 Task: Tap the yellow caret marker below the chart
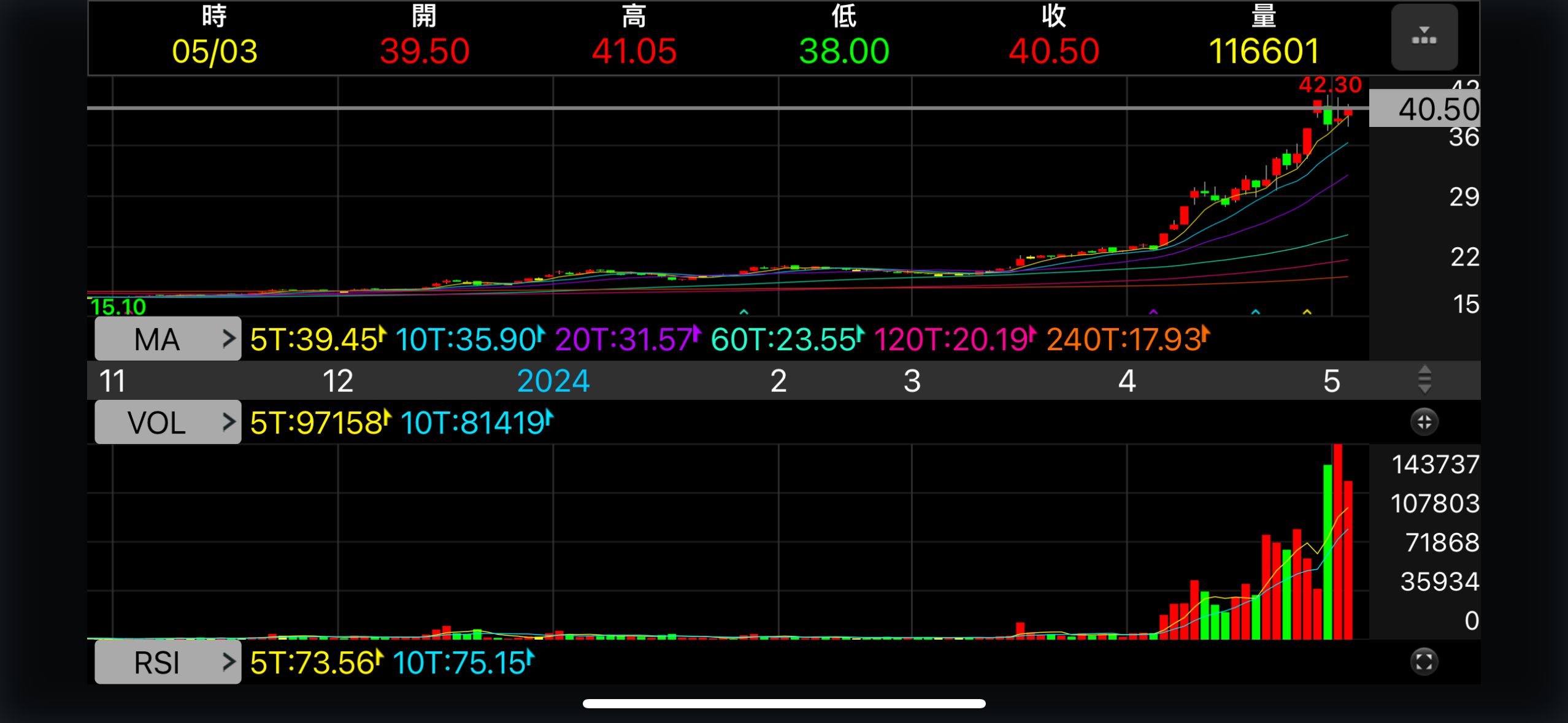click(x=1307, y=312)
